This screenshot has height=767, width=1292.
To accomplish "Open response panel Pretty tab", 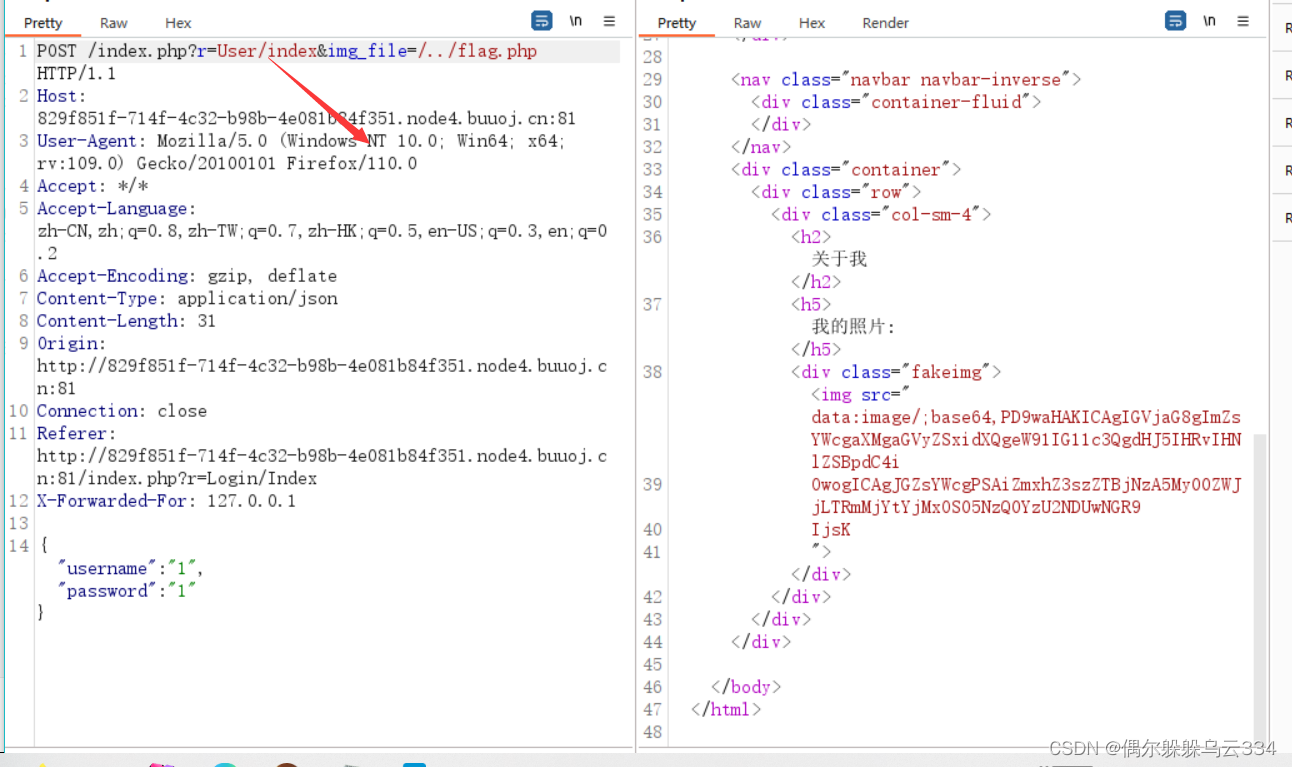I will 677,22.
